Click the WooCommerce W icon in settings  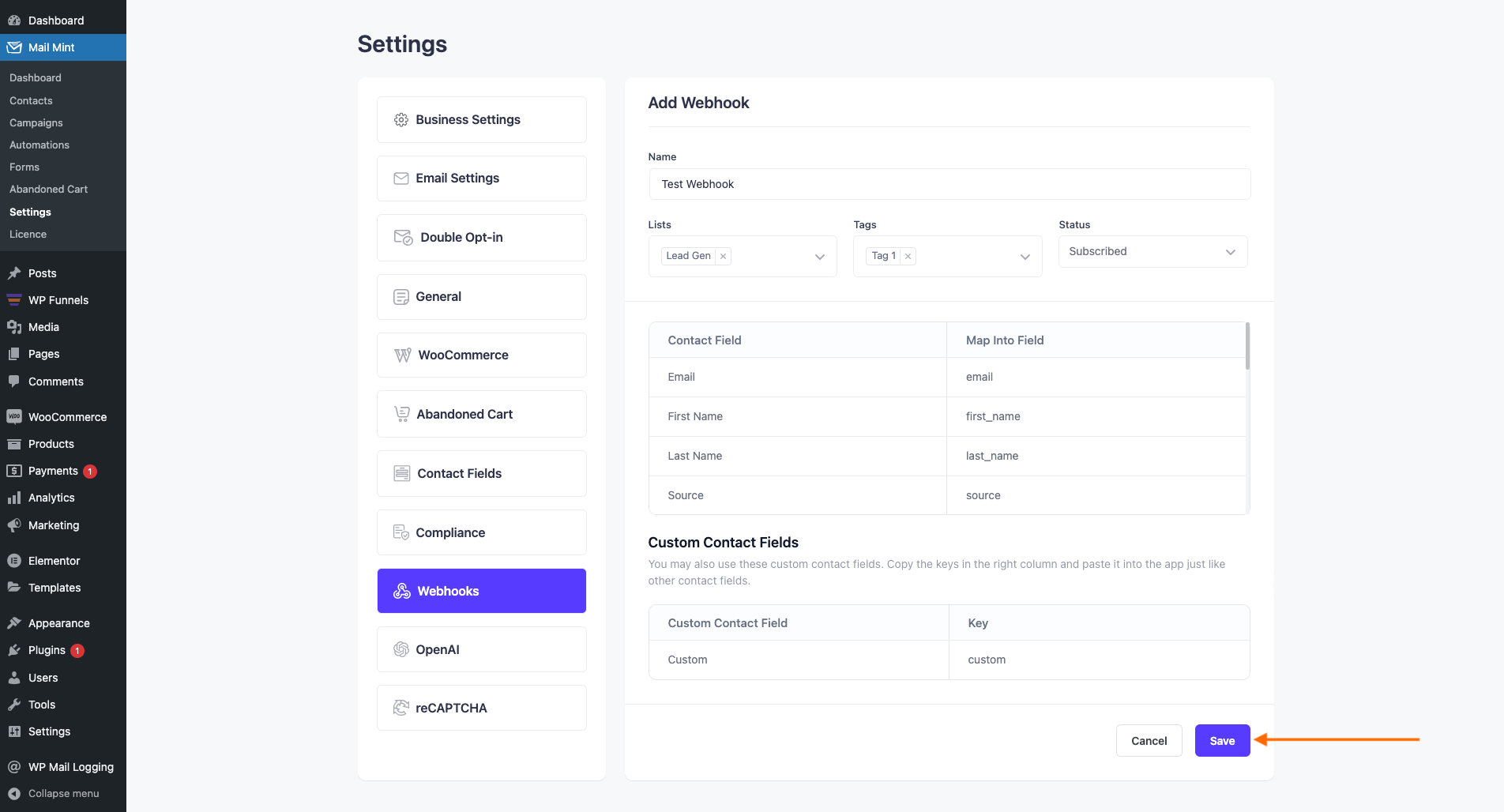402,355
